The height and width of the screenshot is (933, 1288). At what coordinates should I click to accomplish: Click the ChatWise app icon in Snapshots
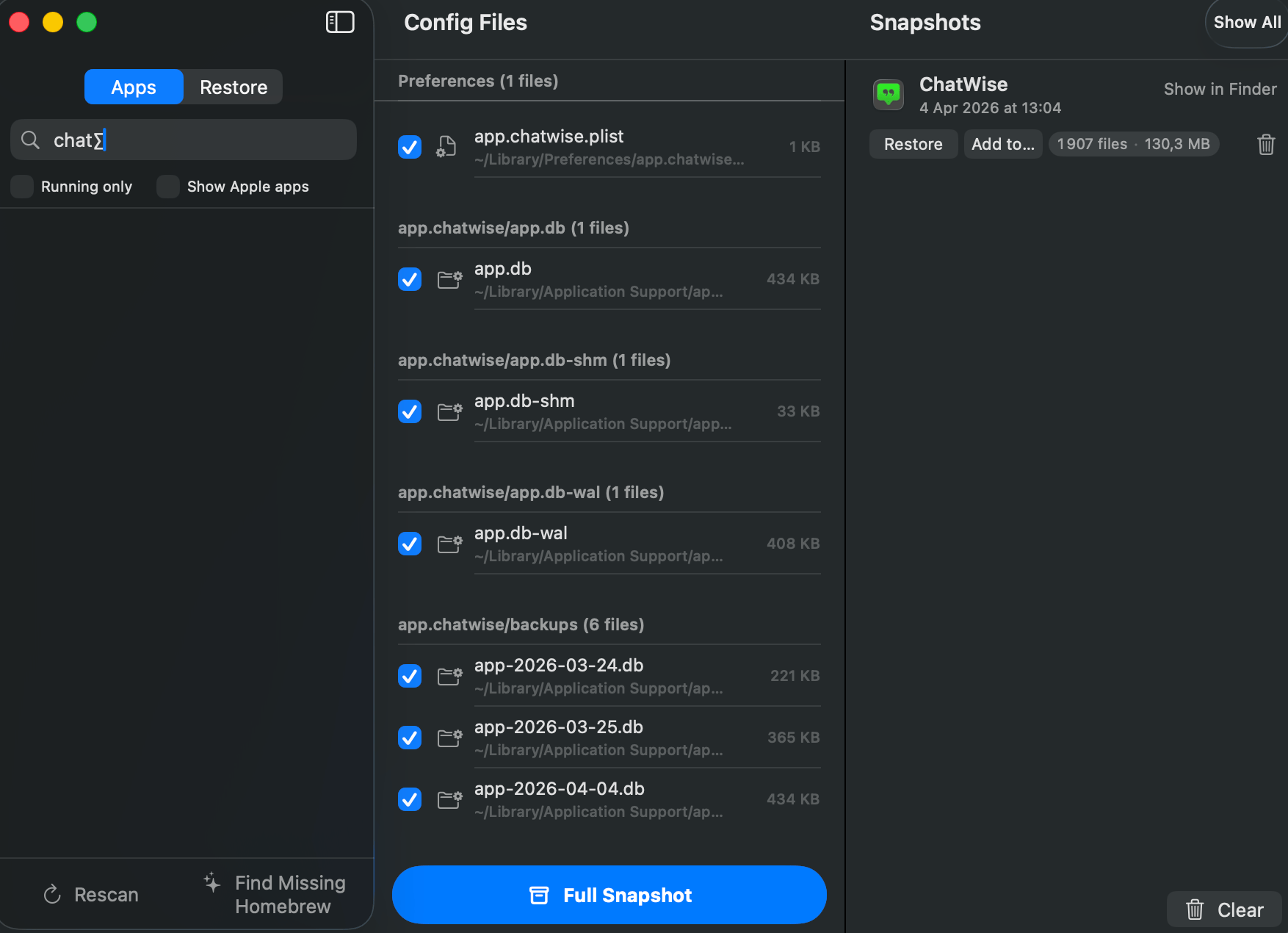(x=889, y=94)
